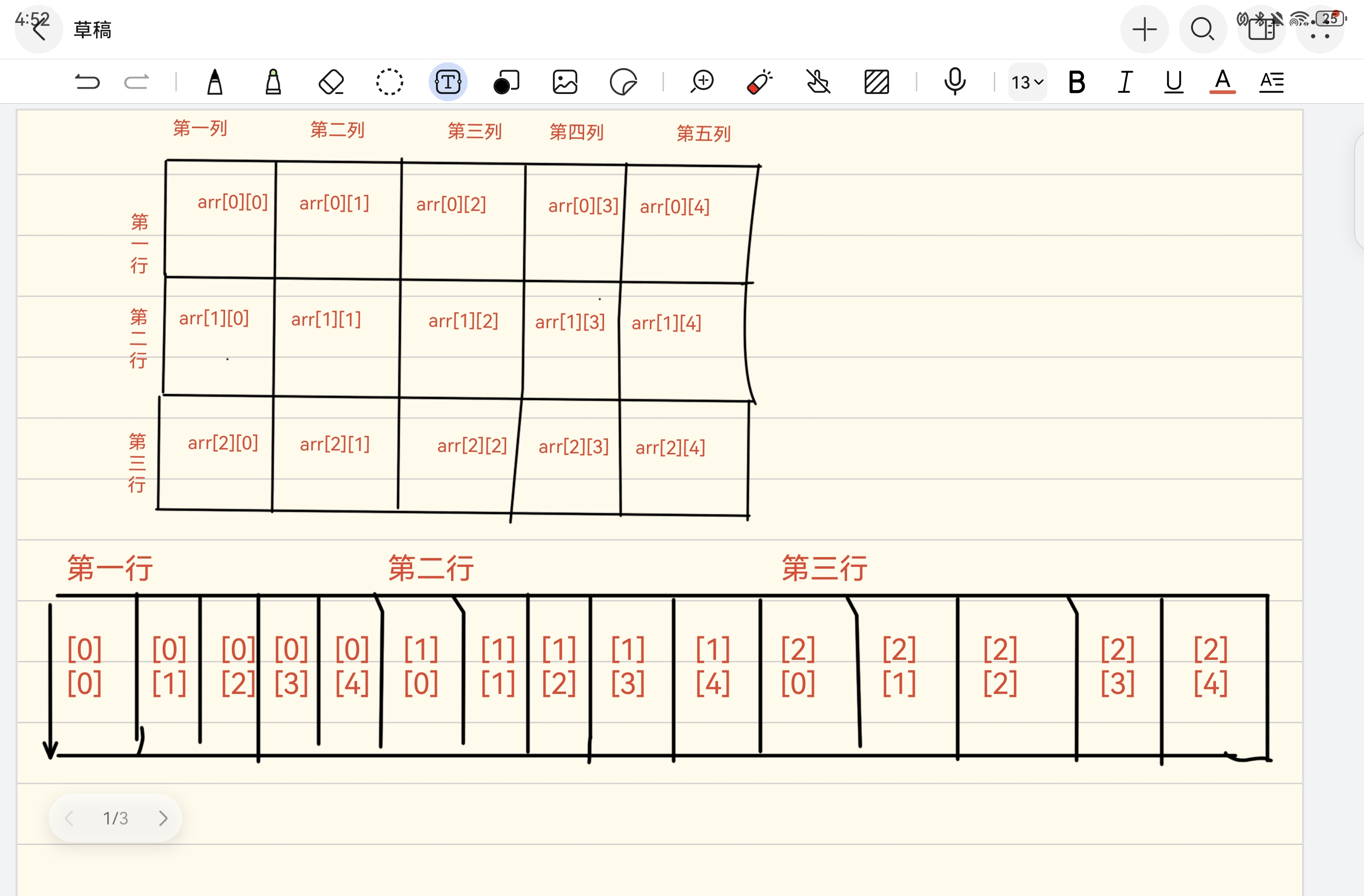Go to the next page
This screenshot has width=1364, height=896.
[x=163, y=818]
